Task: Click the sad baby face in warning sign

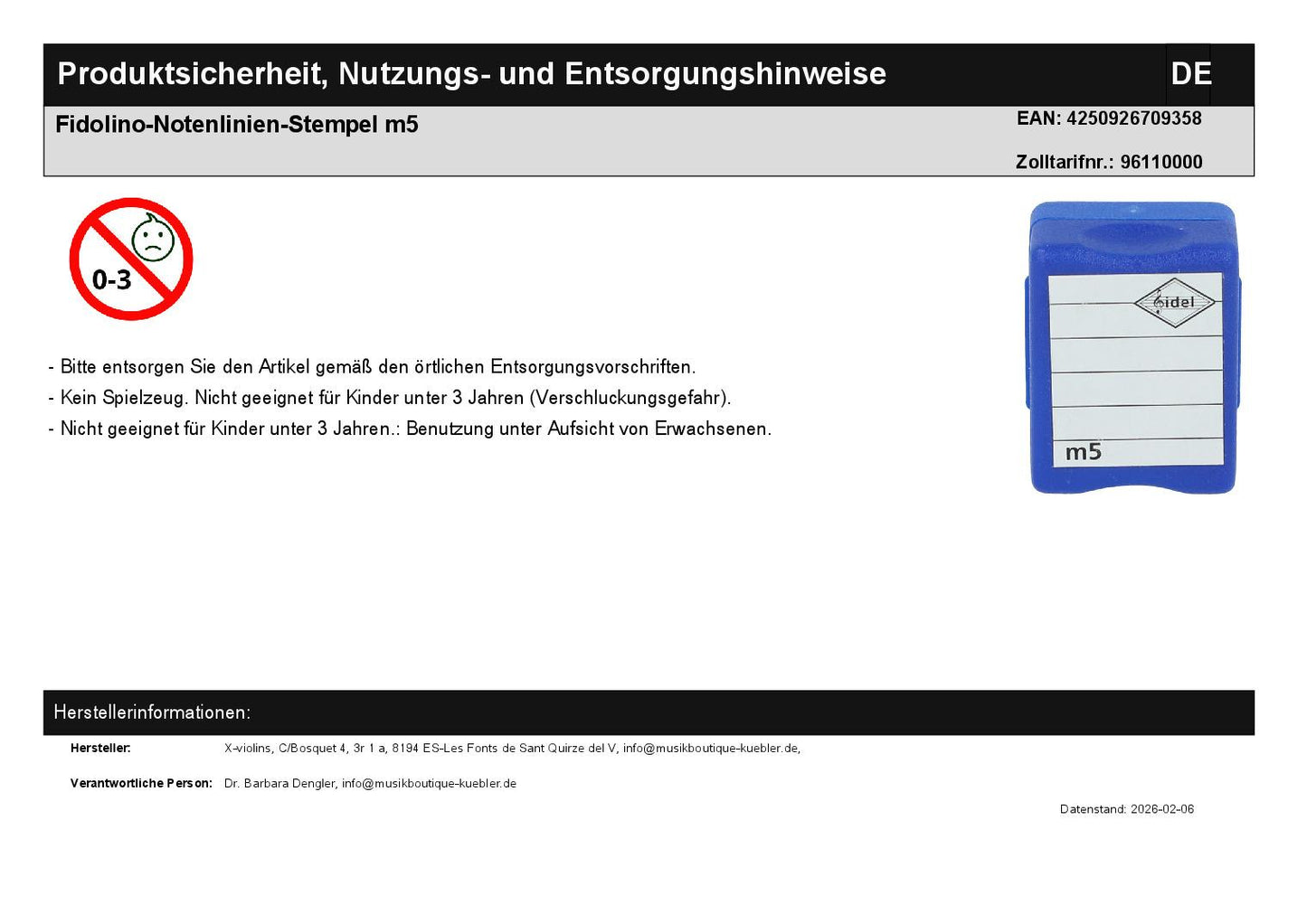Action: 153,239
